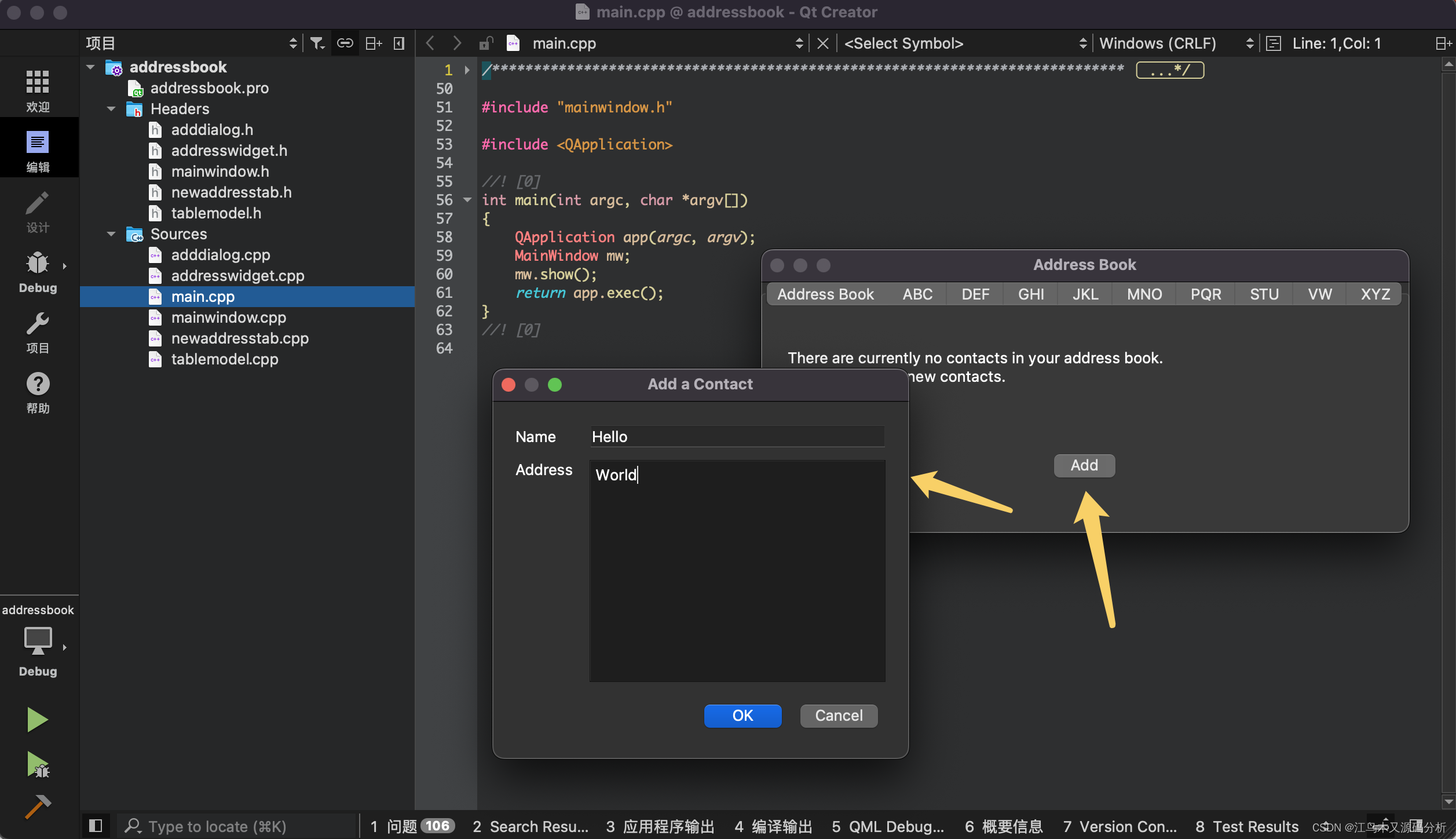Viewport: 1456px width, 839px height.
Task: Click the project tree filter icon
Action: 317,43
